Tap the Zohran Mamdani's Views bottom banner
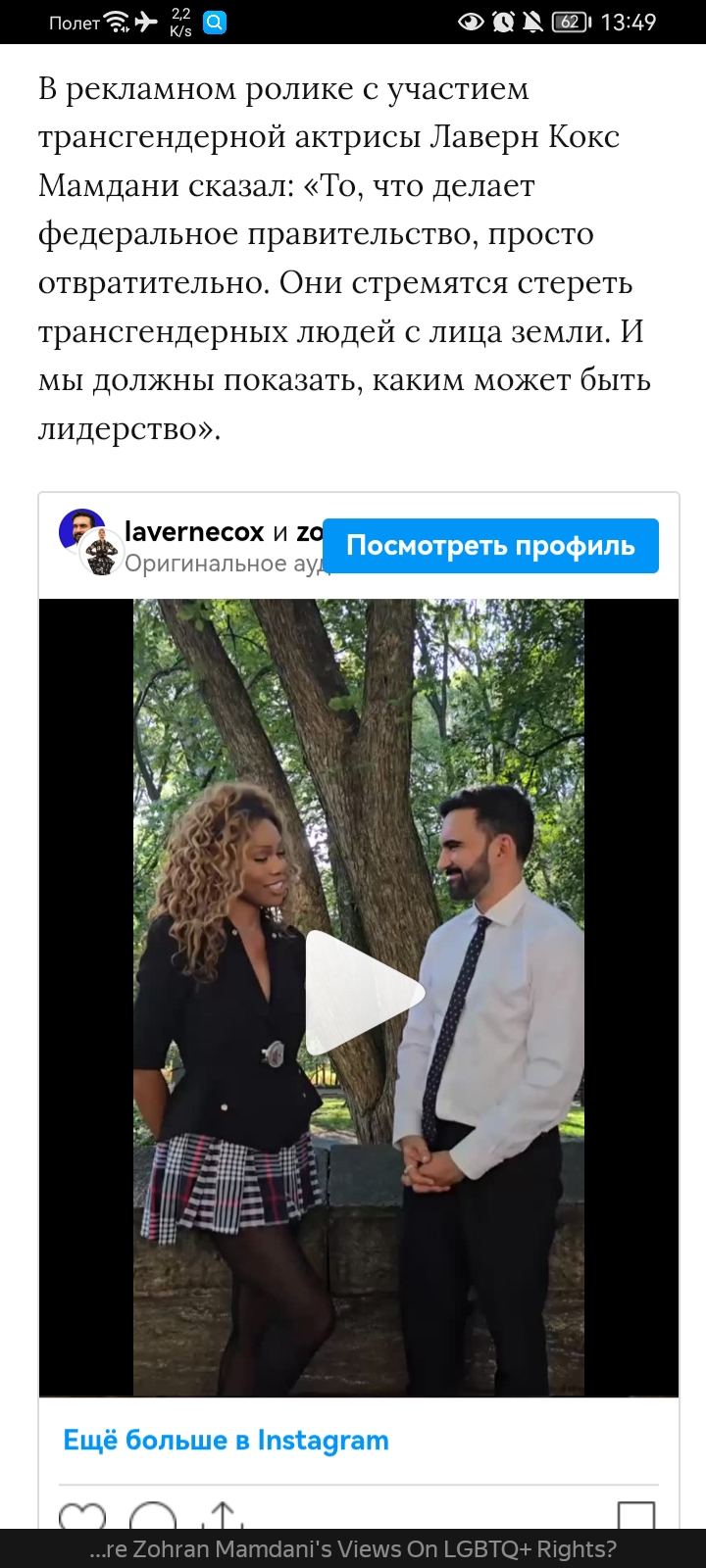706x1568 pixels. point(353,1548)
